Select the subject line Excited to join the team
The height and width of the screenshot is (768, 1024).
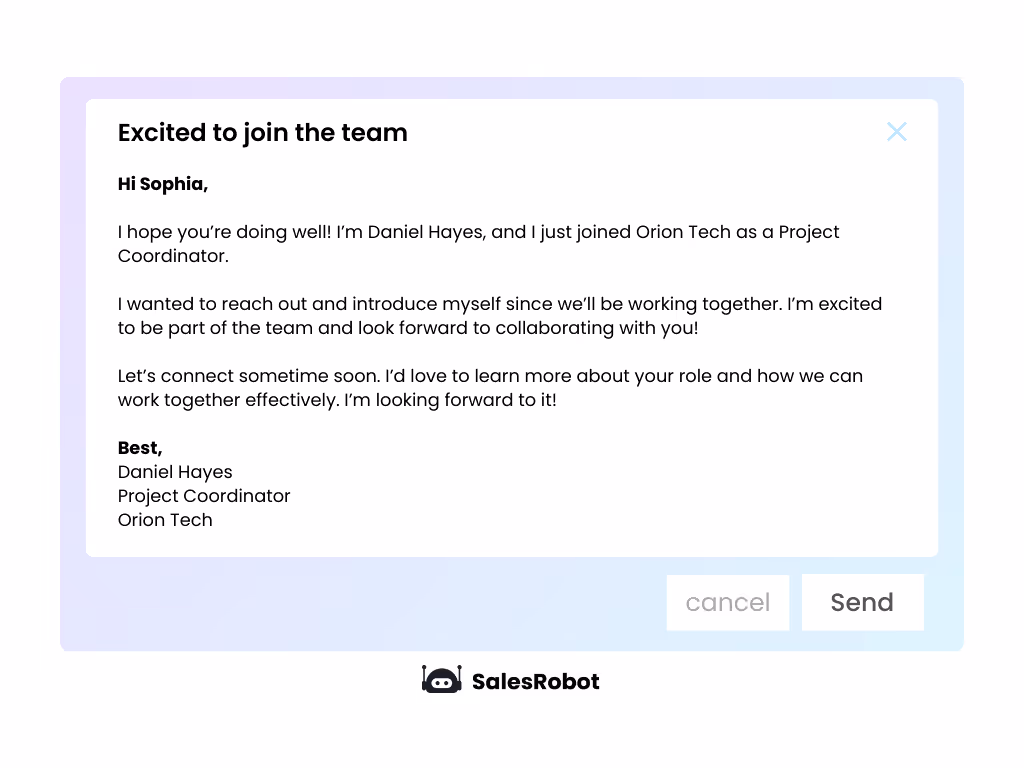point(262,132)
